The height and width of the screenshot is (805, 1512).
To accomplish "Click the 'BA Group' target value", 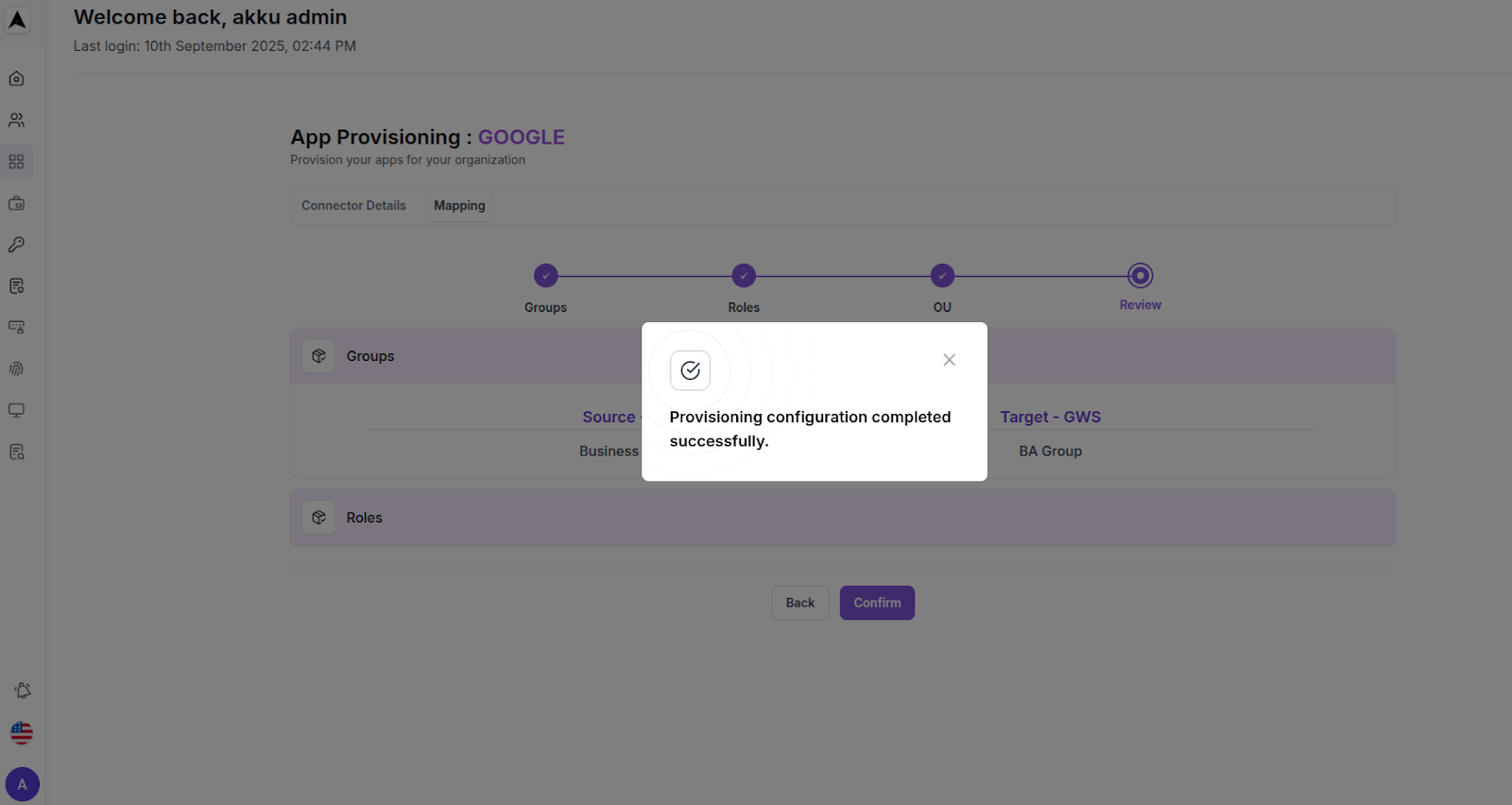I will point(1050,452).
